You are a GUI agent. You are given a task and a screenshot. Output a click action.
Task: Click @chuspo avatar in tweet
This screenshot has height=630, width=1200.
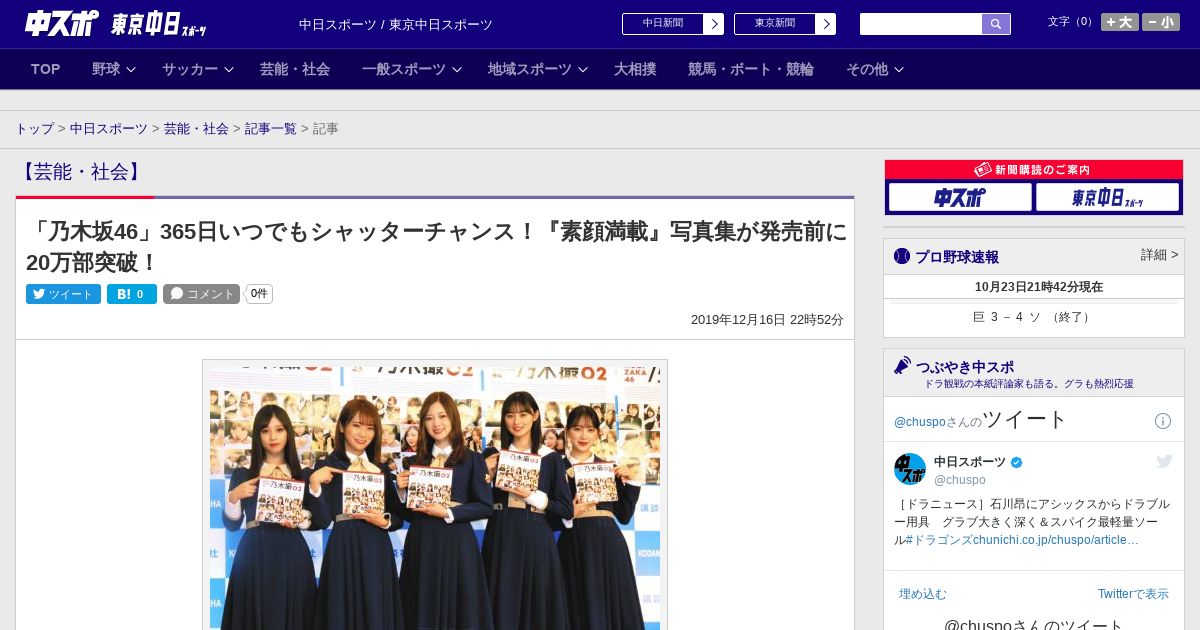coord(910,469)
